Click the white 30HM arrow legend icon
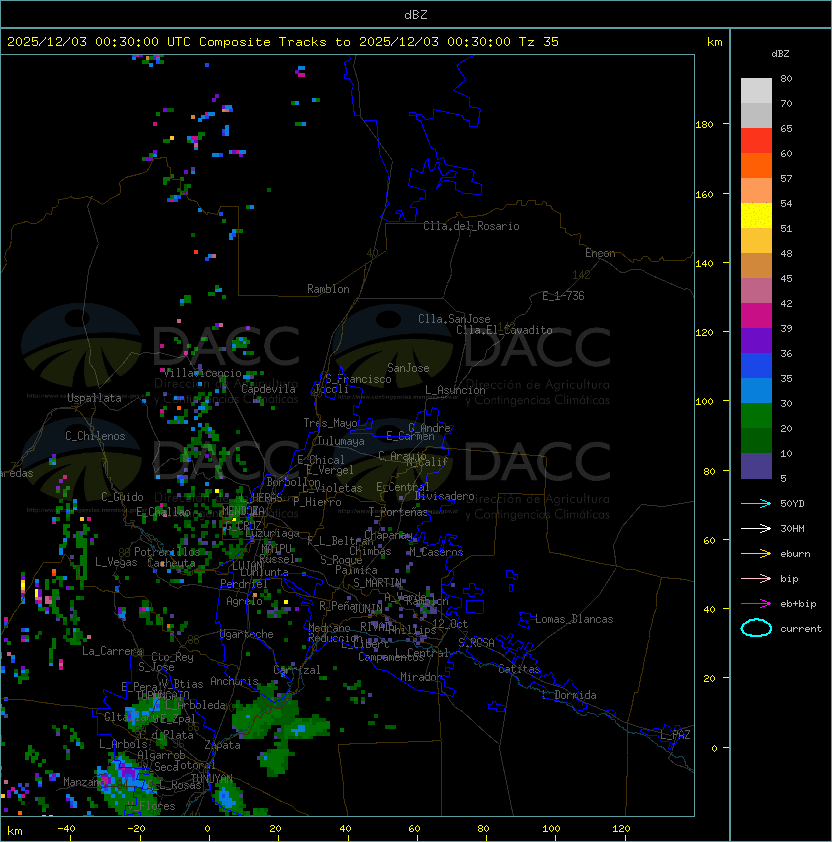This screenshot has height=842, width=832. tap(756, 528)
